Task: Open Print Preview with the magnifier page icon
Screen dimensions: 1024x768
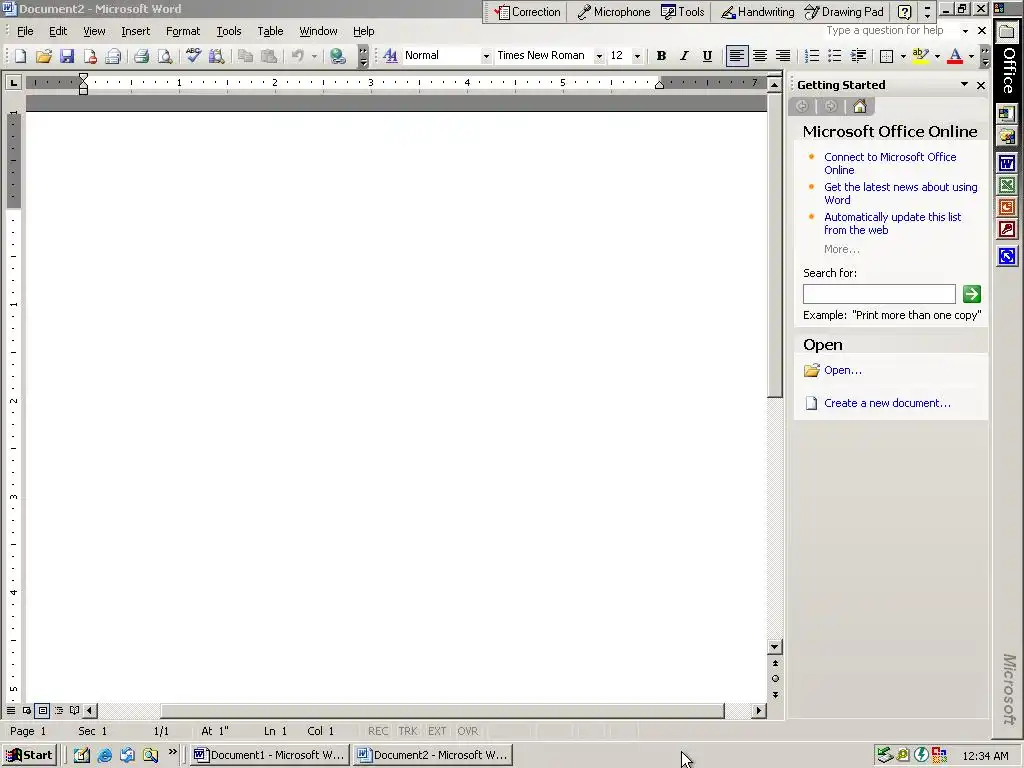Action: click(165, 56)
